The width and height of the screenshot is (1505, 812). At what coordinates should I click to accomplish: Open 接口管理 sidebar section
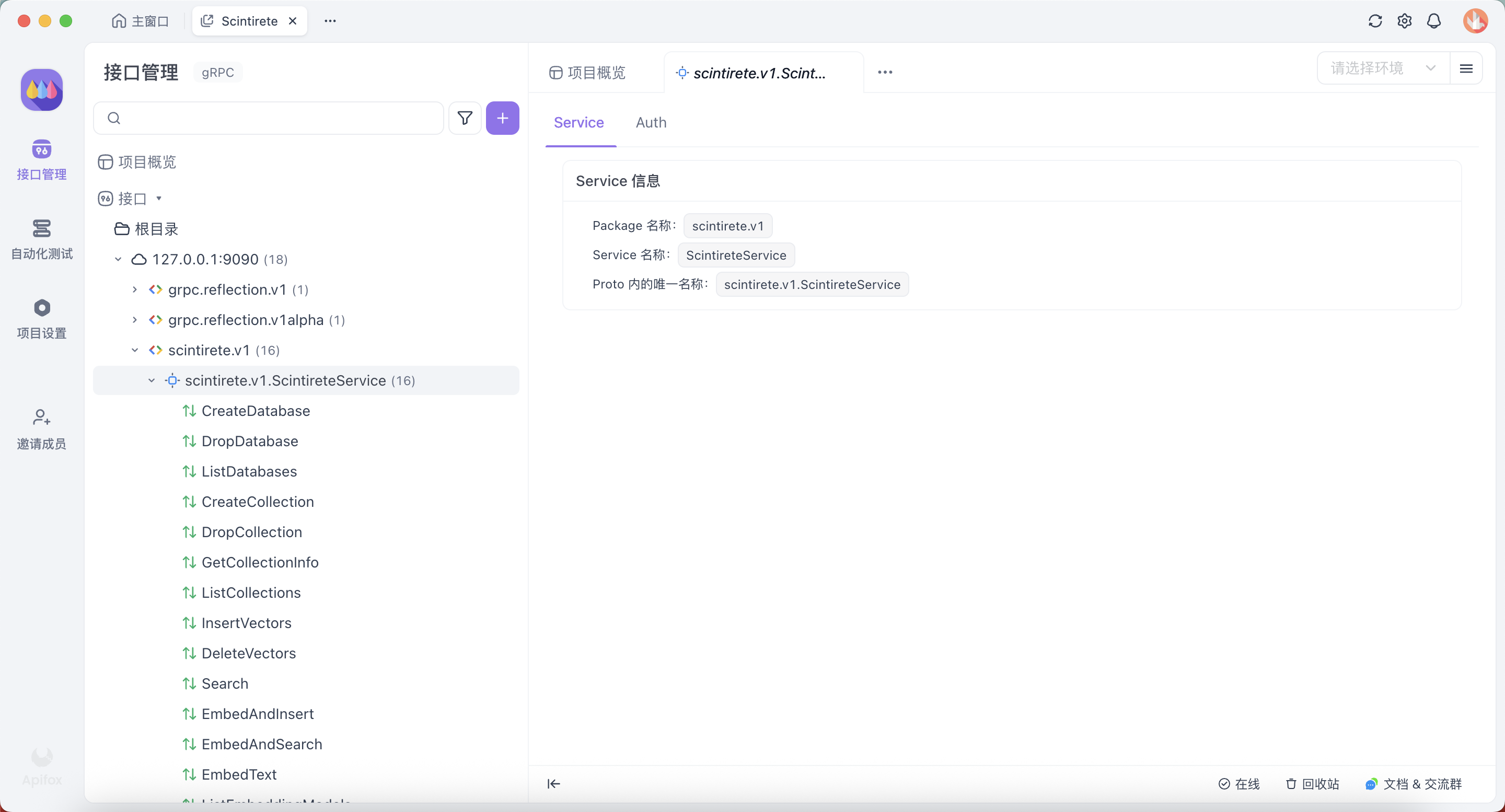(x=41, y=159)
